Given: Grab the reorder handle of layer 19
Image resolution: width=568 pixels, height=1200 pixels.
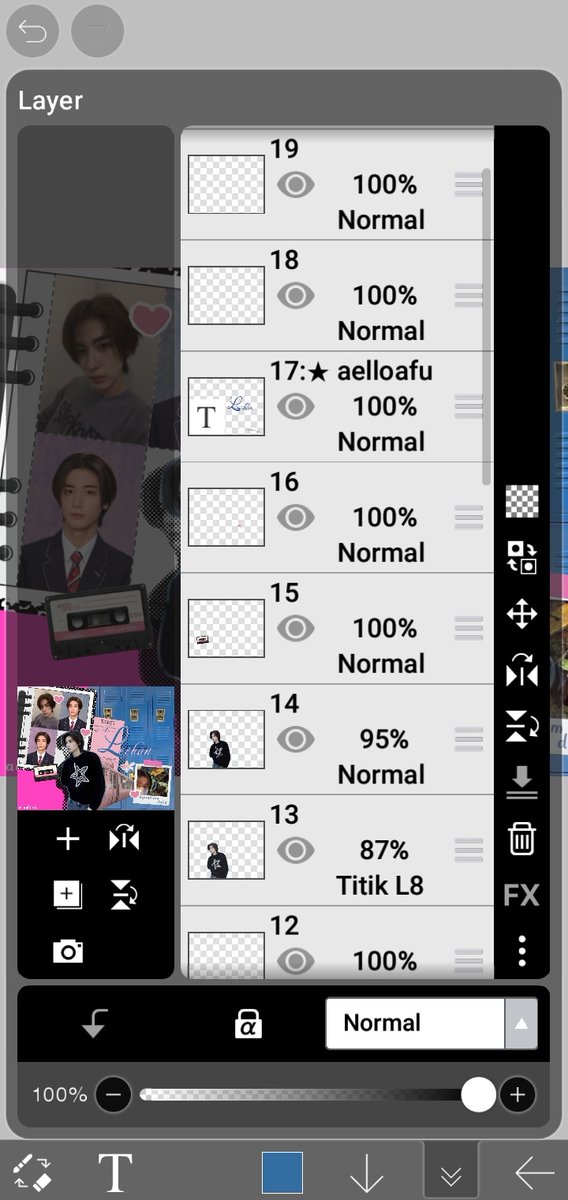Looking at the screenshot, I should 468,184.
